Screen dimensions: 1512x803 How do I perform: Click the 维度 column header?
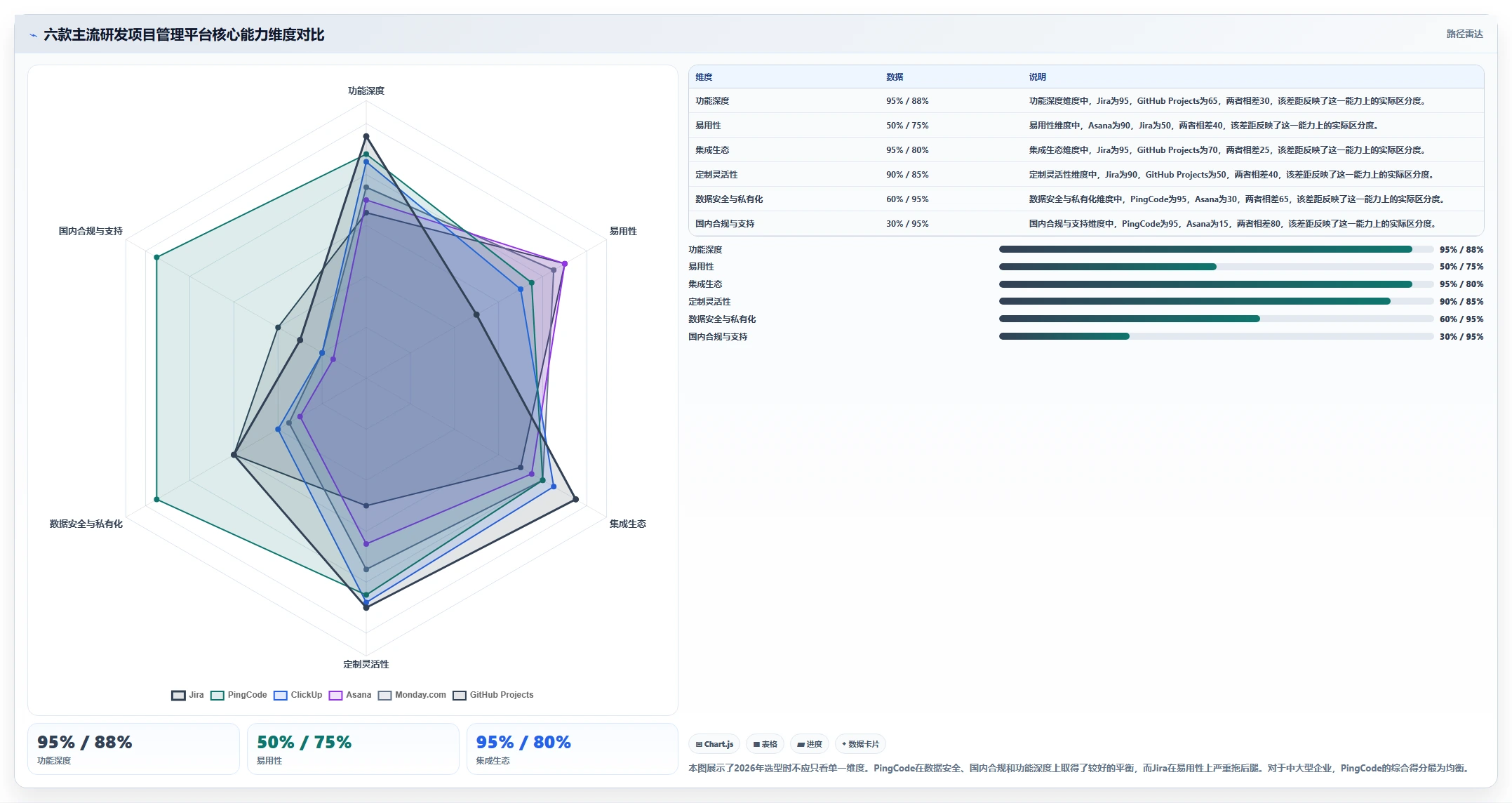pos(704,77)
